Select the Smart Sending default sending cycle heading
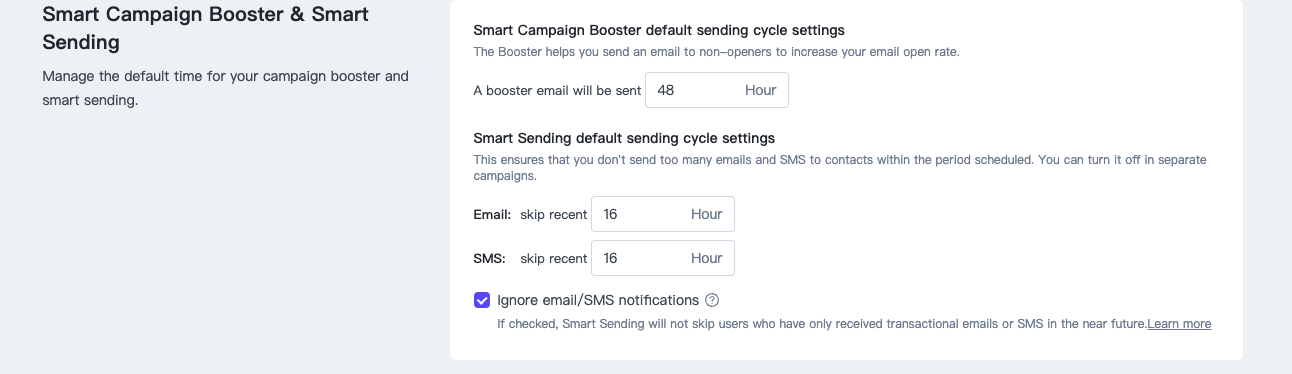The width and height of the screenshot is (1292, 374). (x=624, y=138)
